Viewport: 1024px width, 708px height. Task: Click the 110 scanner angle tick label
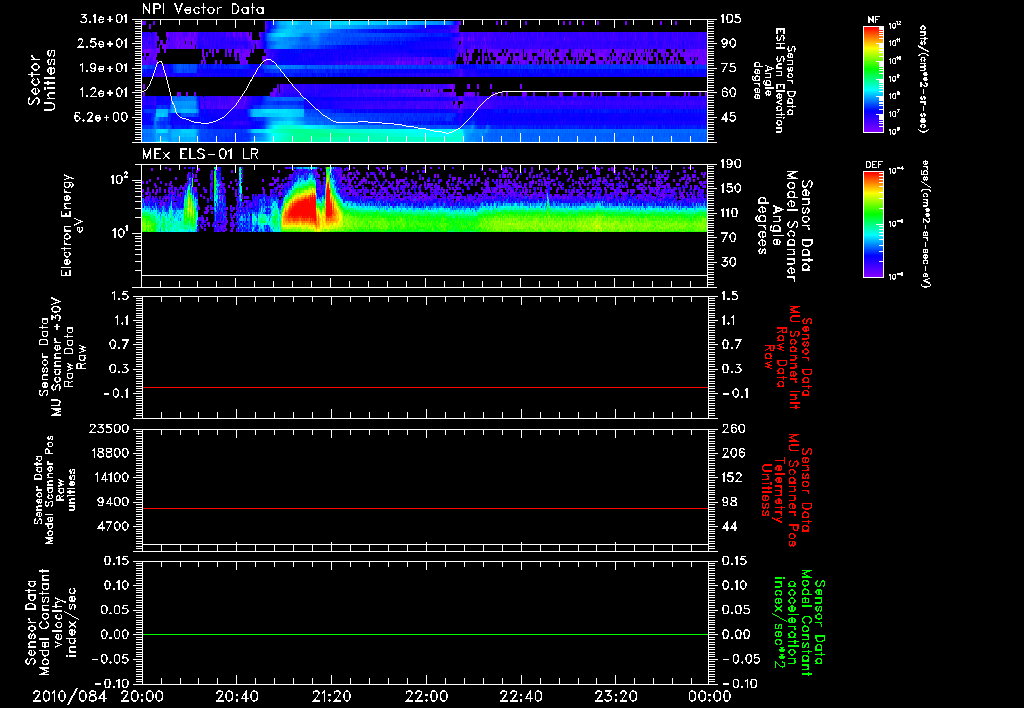pos(731,213)
